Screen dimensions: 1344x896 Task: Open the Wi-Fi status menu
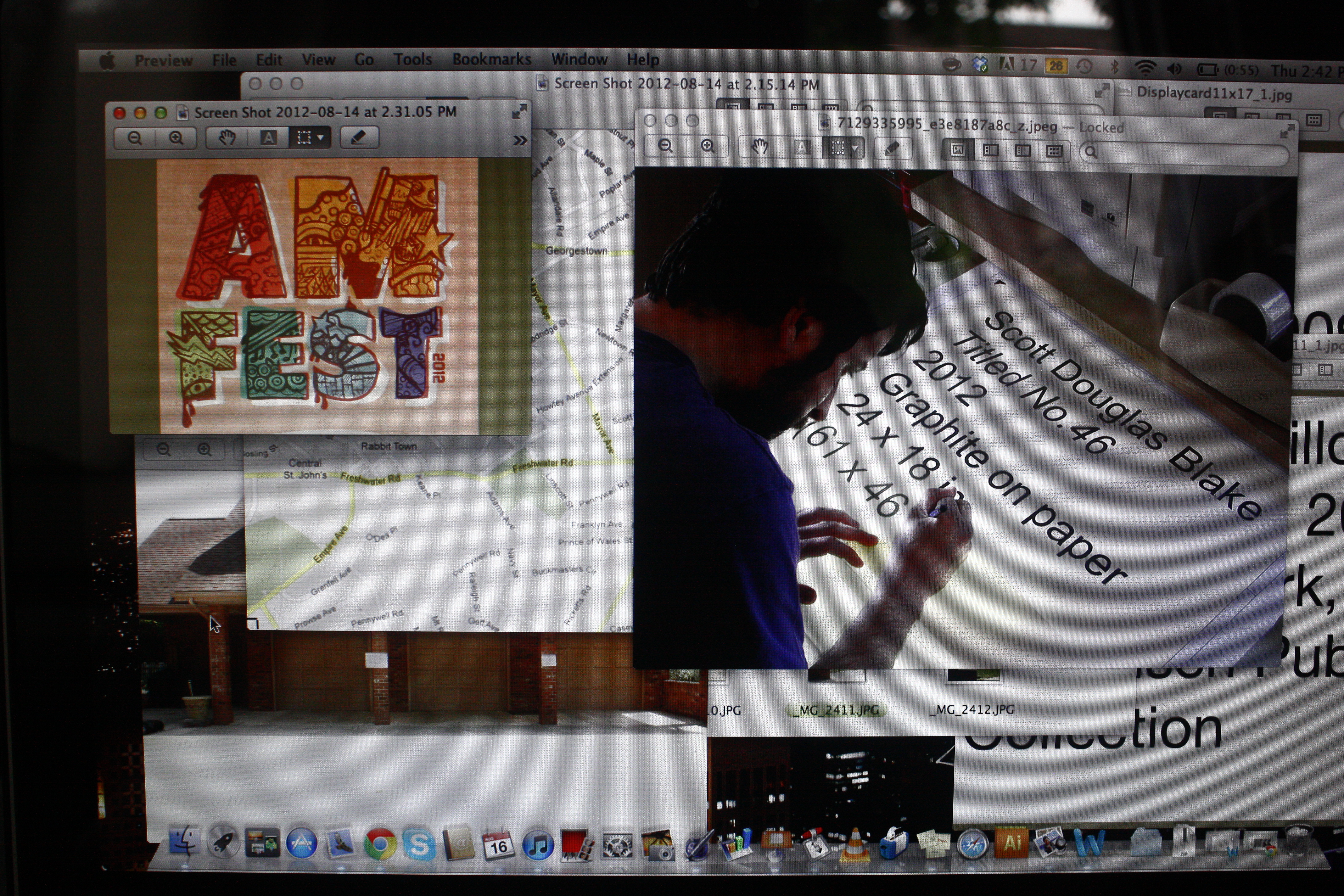(x=1145, y=68)
